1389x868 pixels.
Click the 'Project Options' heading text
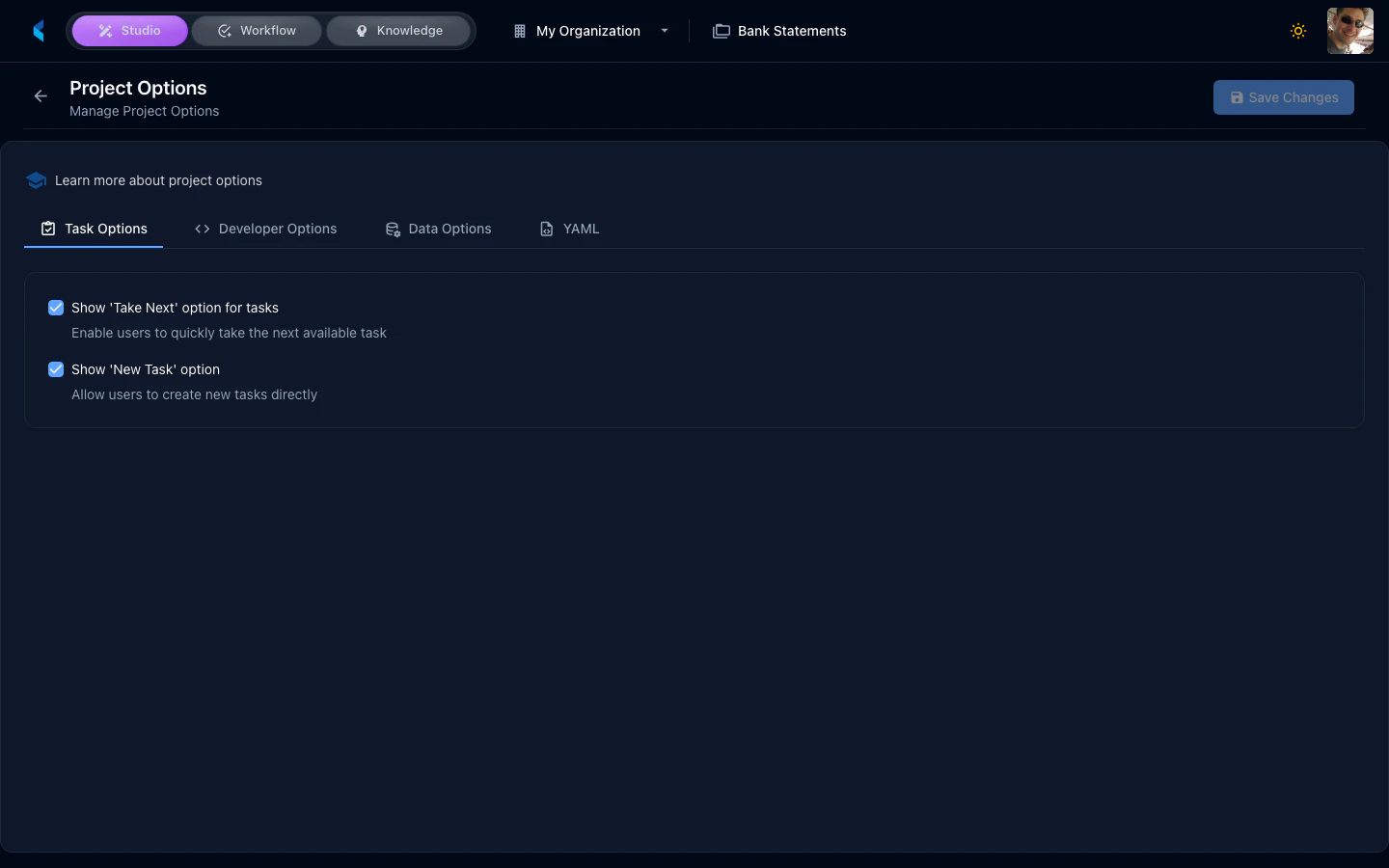click(x=138, y=88)
